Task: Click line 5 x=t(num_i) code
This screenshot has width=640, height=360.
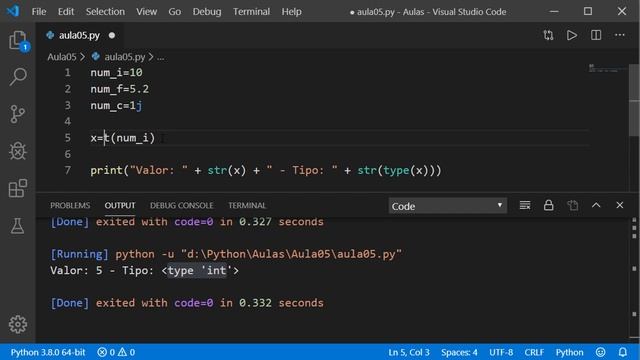Action: (123, 138)
